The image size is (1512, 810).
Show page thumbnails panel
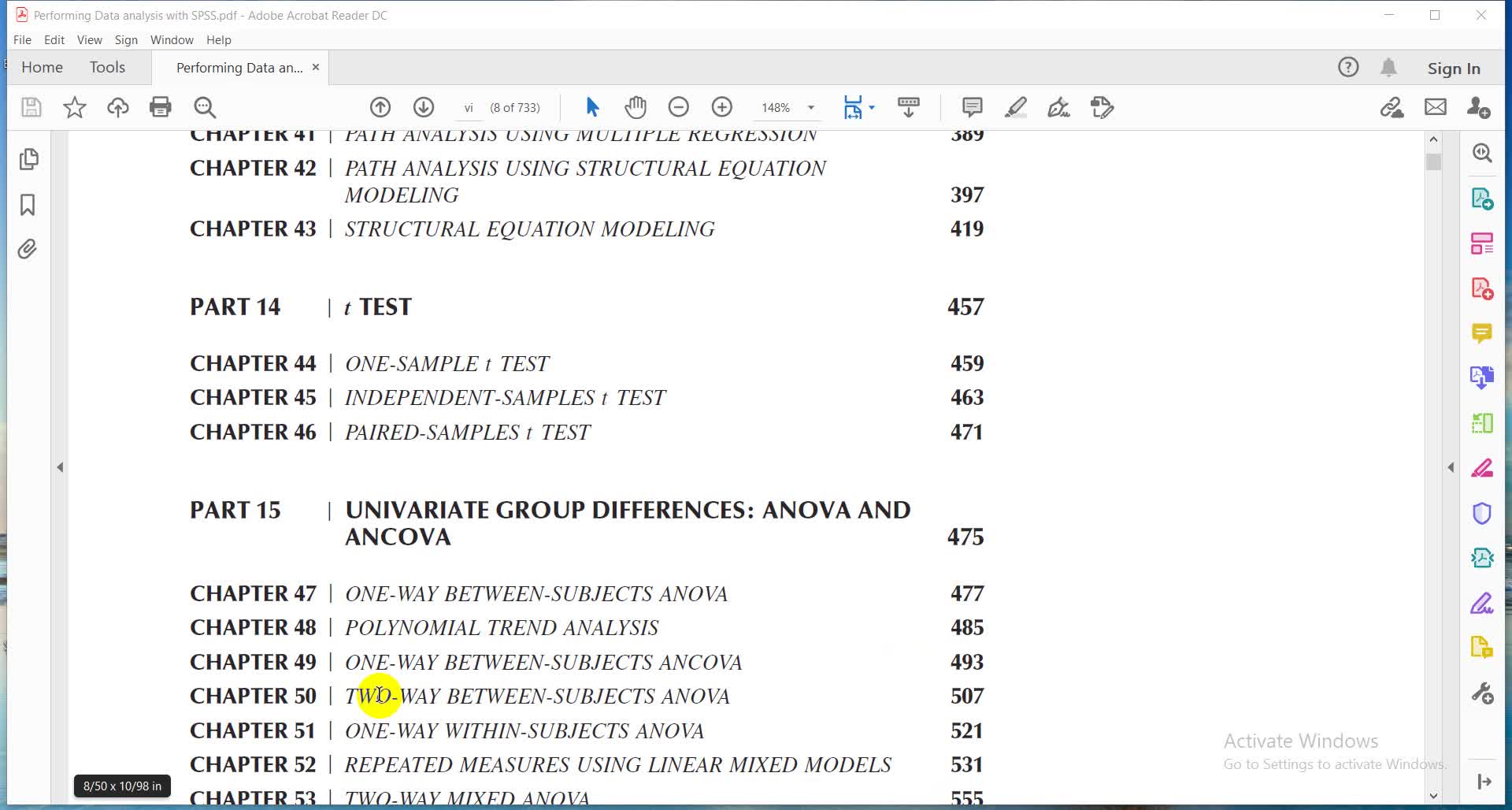[28, 159]
